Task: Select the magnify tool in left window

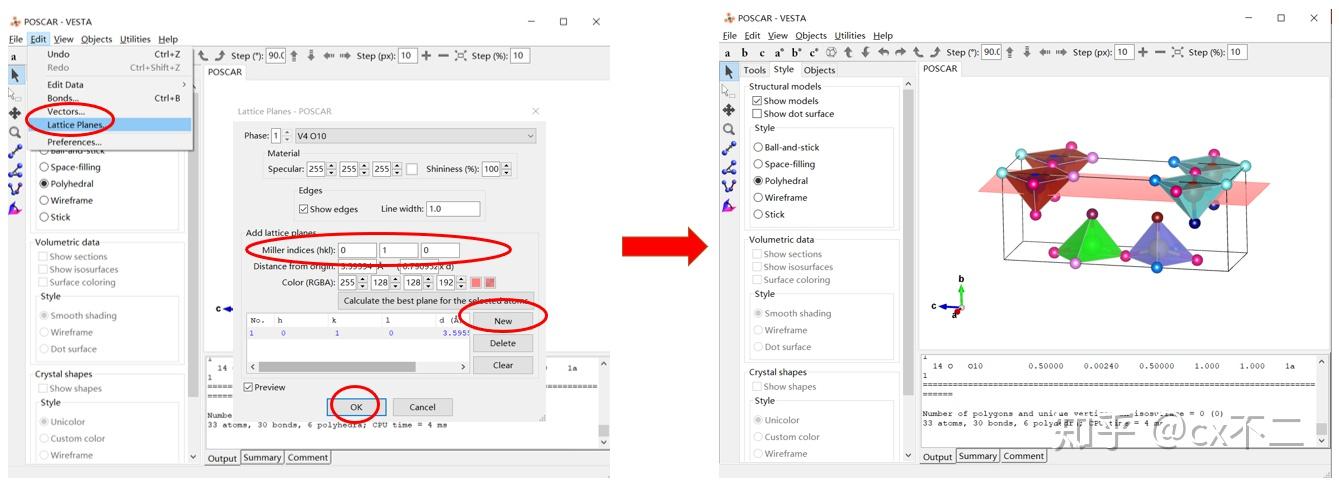Action: pyautogui.click(x=15, y=132)
